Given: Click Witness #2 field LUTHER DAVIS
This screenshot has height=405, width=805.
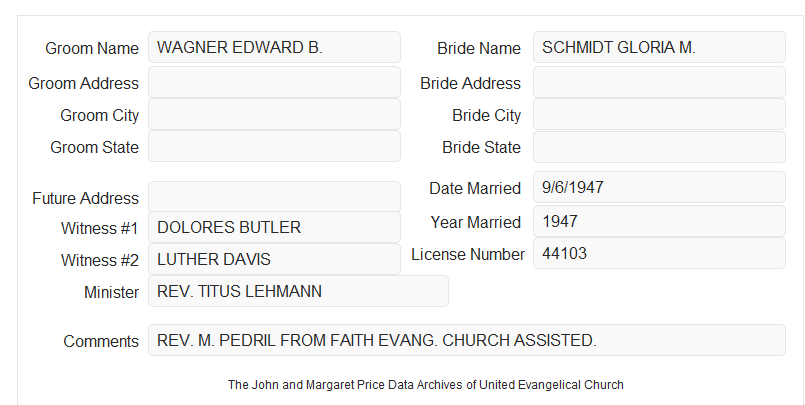Looking at the screenshot, I should pos(274,259).
